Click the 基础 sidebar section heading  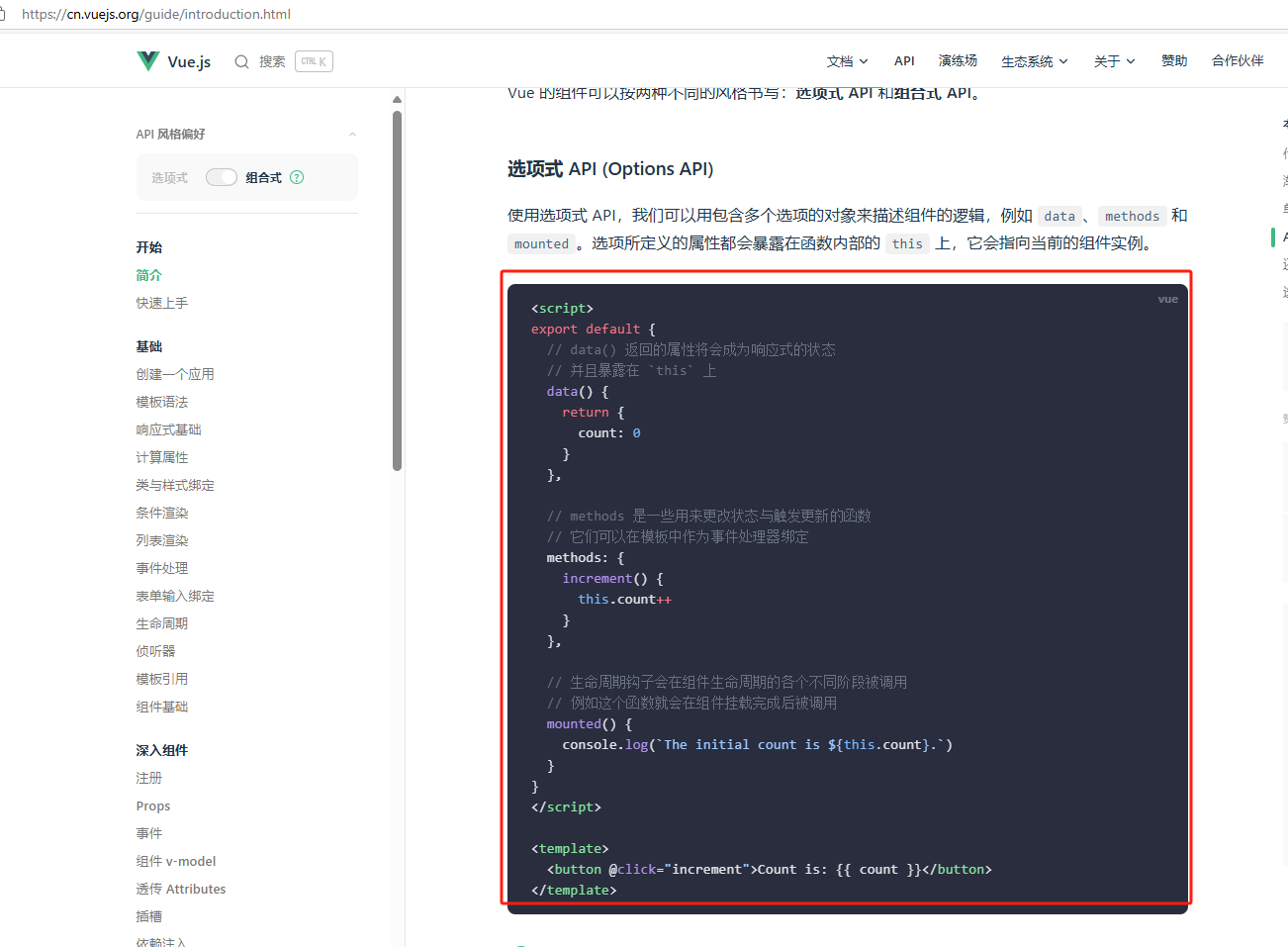[149, 346]
